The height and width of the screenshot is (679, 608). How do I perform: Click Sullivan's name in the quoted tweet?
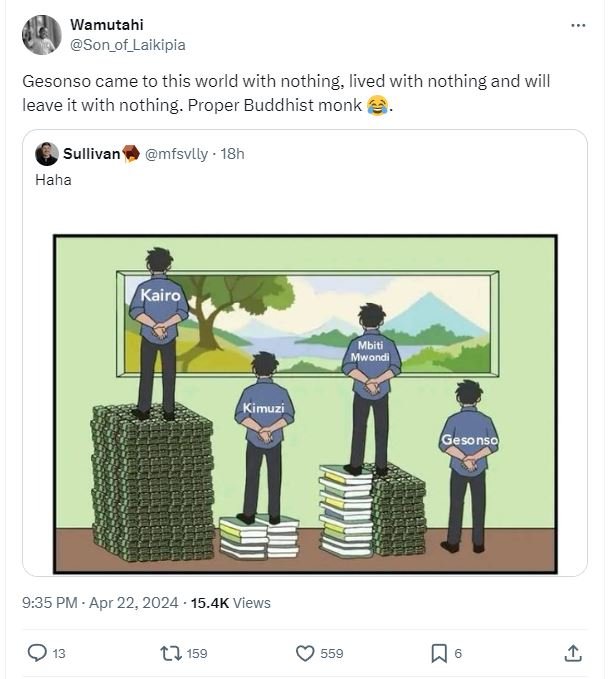coord(91,154)
